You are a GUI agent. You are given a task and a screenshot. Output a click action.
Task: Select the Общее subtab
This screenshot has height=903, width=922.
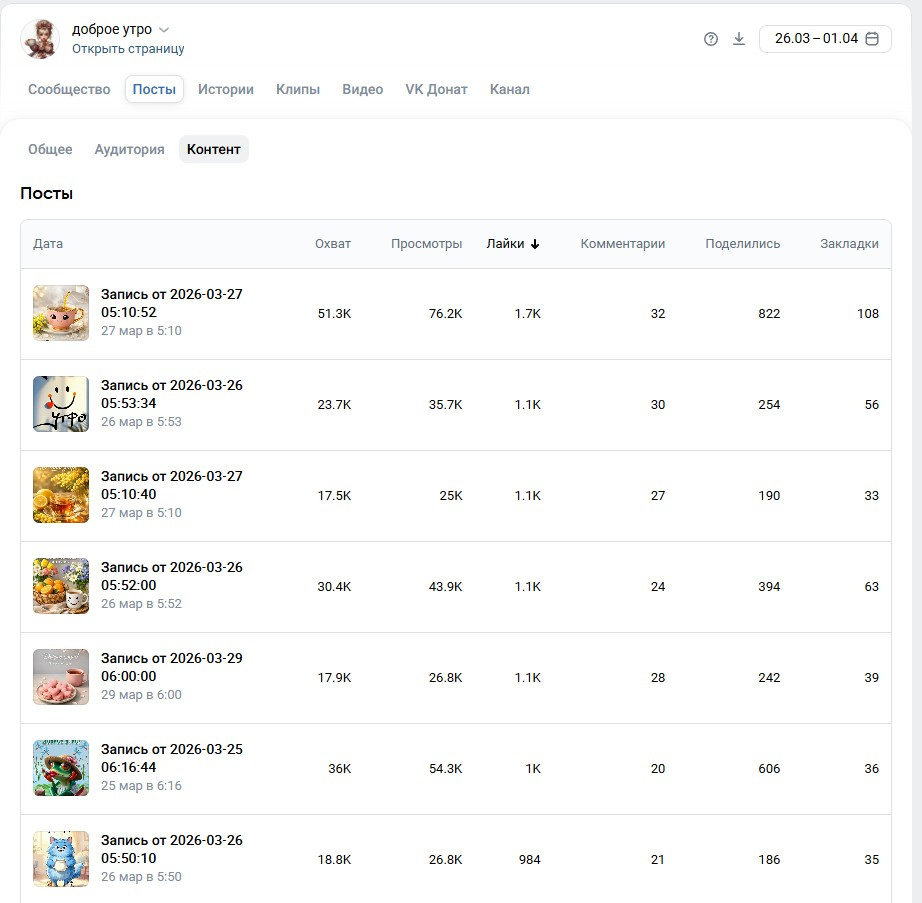tap(50, 149)
